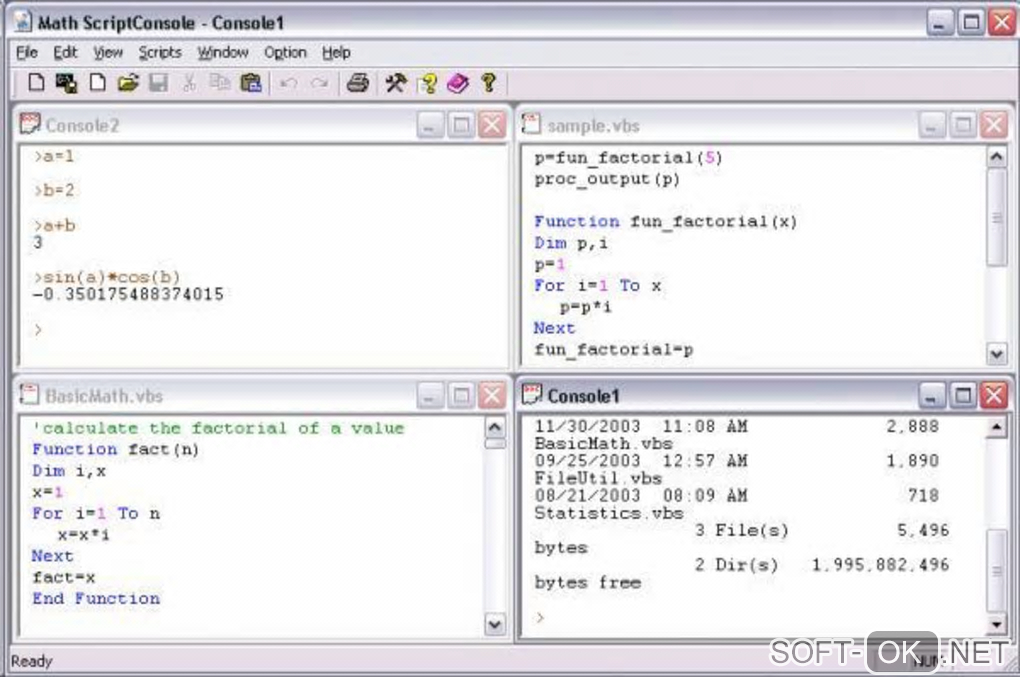Click up arrow of BasicMath.vbs scrollbar

click(x=494, y=427)
